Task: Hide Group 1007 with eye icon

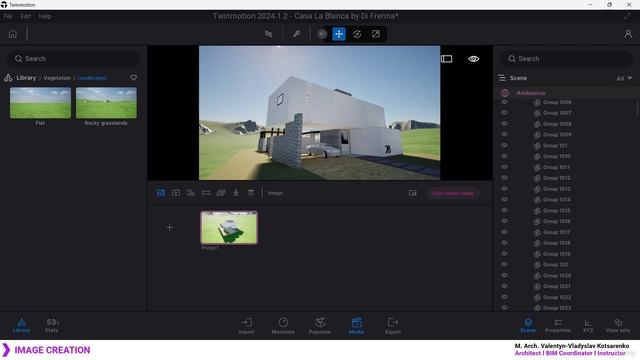Action: pyautogui.click(x=504, y=113)
